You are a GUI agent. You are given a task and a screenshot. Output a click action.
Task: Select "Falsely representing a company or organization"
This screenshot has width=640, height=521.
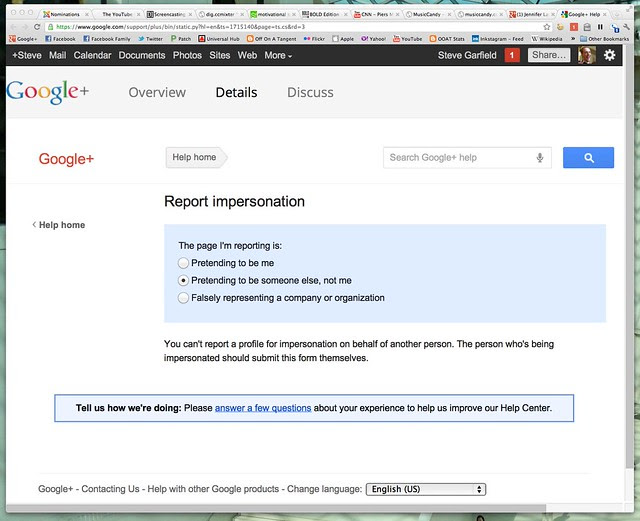[183, 298]
